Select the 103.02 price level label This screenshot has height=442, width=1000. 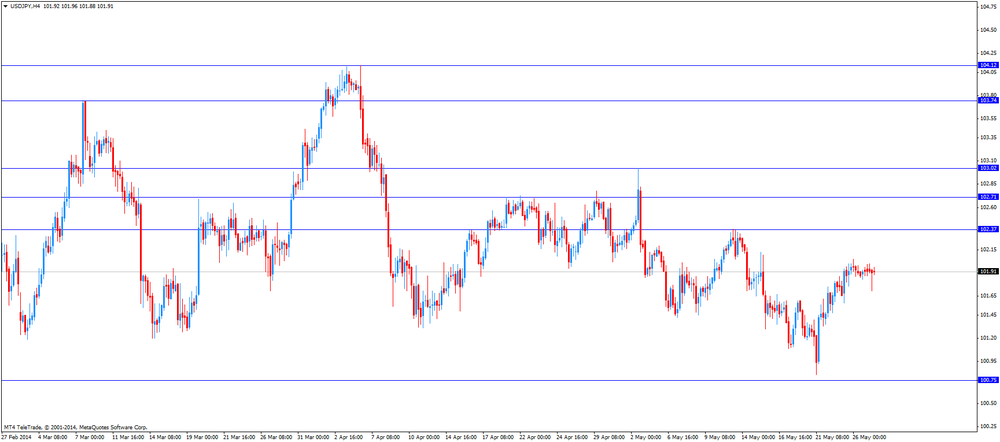(x=988, y=168)
